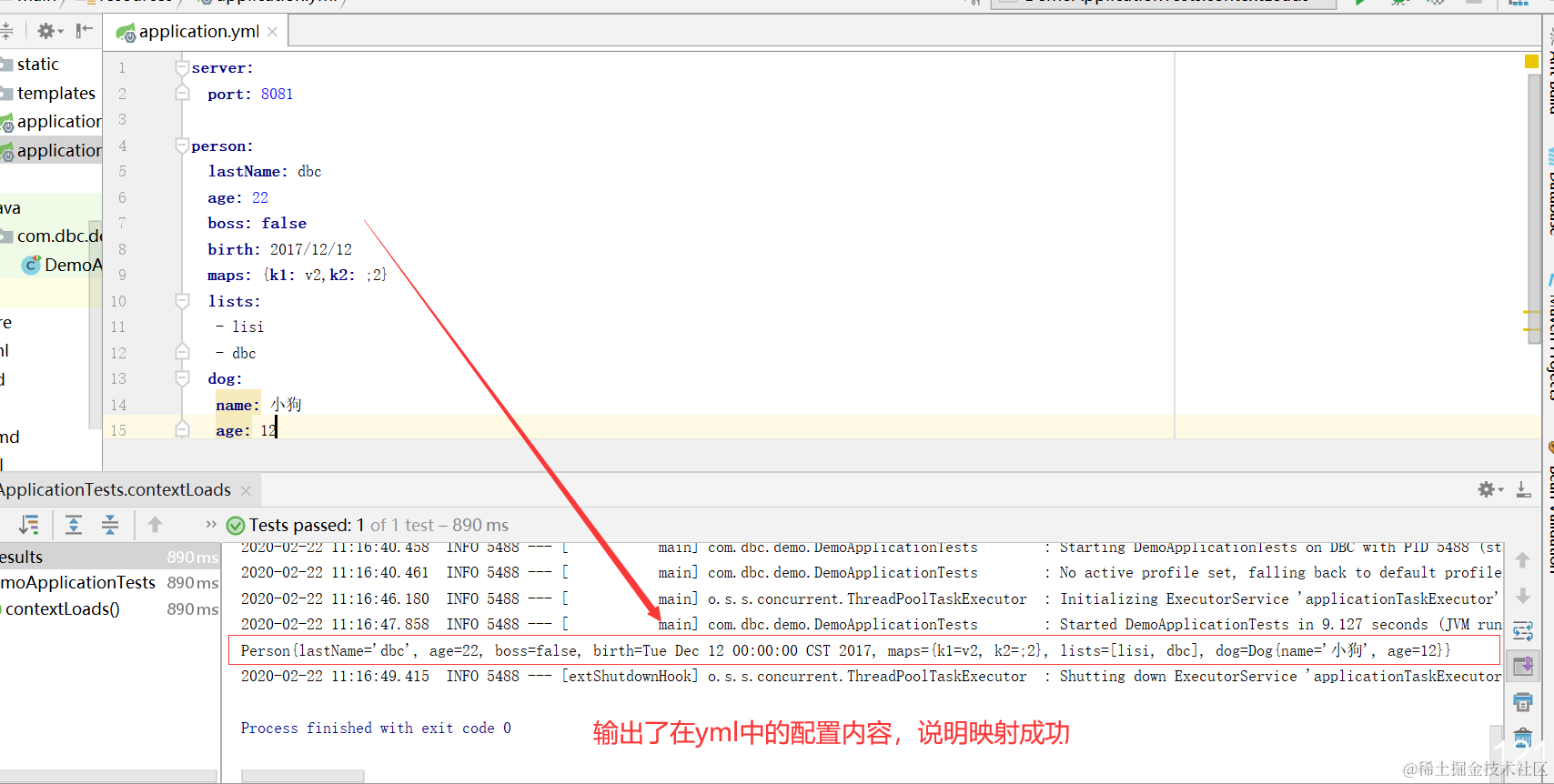
Task: Toggle soft-wrap in console output
Action: point(1523,632)
